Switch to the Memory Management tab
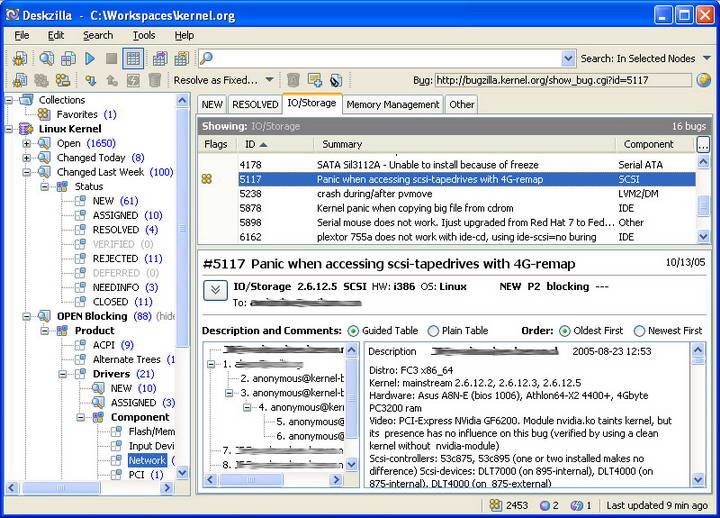This screenshot has height=518, width=720. [392, 104]
